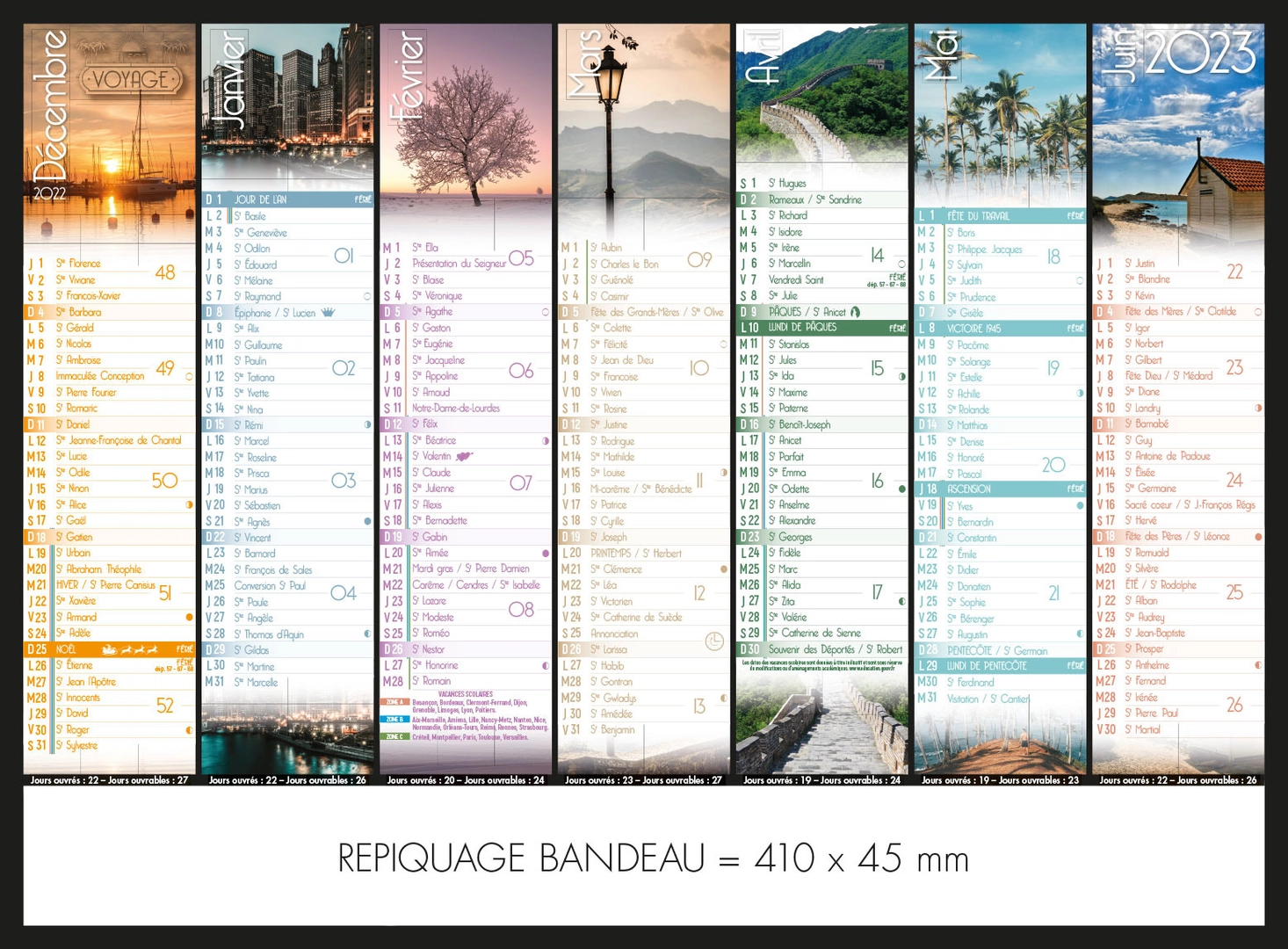Click the moon circle on Fête des Mères row
Image resolution: width=1288 pixels, height=949 pixels.
tap(1258, 312)
